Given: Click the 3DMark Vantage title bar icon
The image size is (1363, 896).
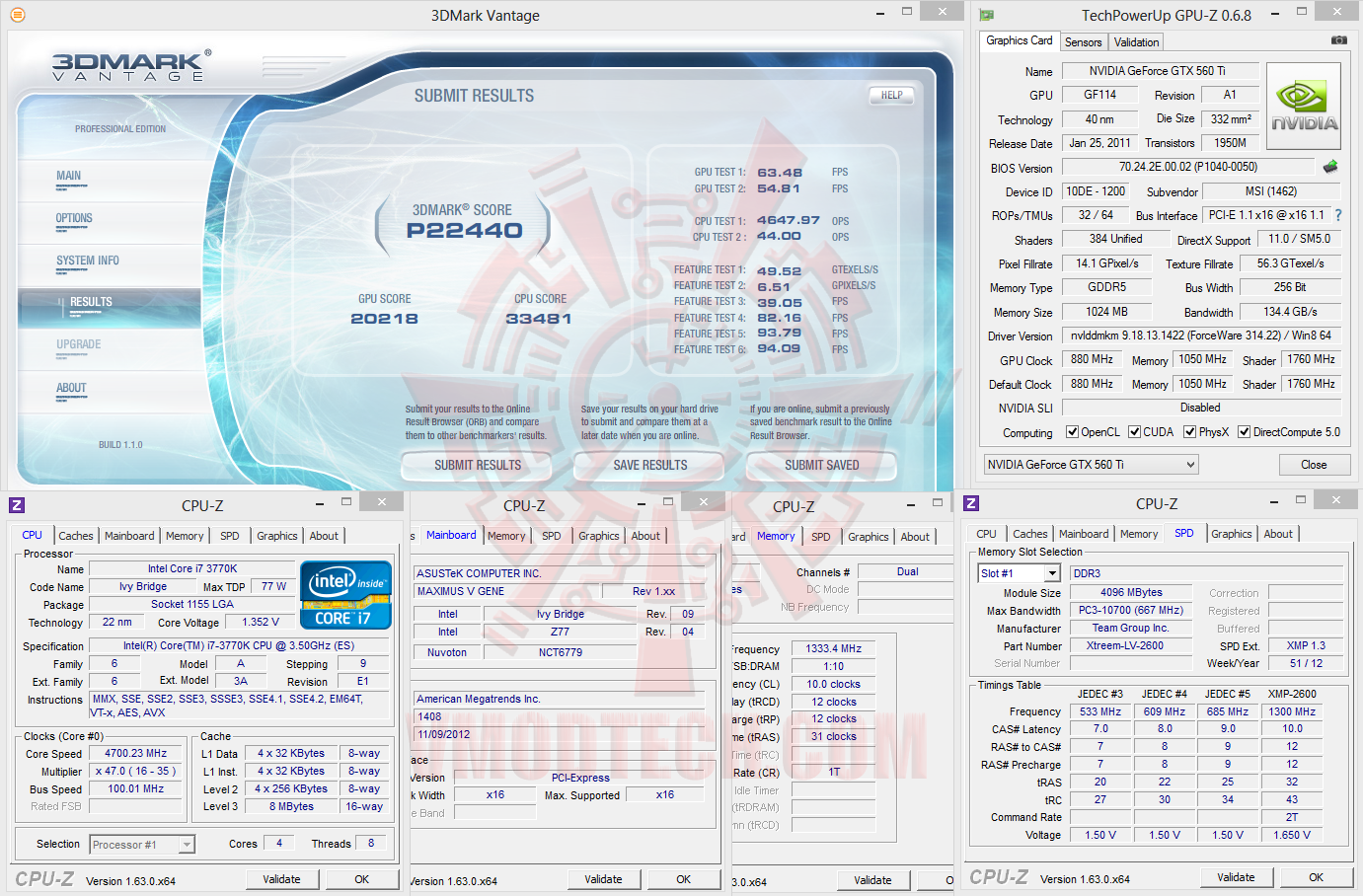Looking at the screenshot, I should pyautogui.click(x=17, y=15).
